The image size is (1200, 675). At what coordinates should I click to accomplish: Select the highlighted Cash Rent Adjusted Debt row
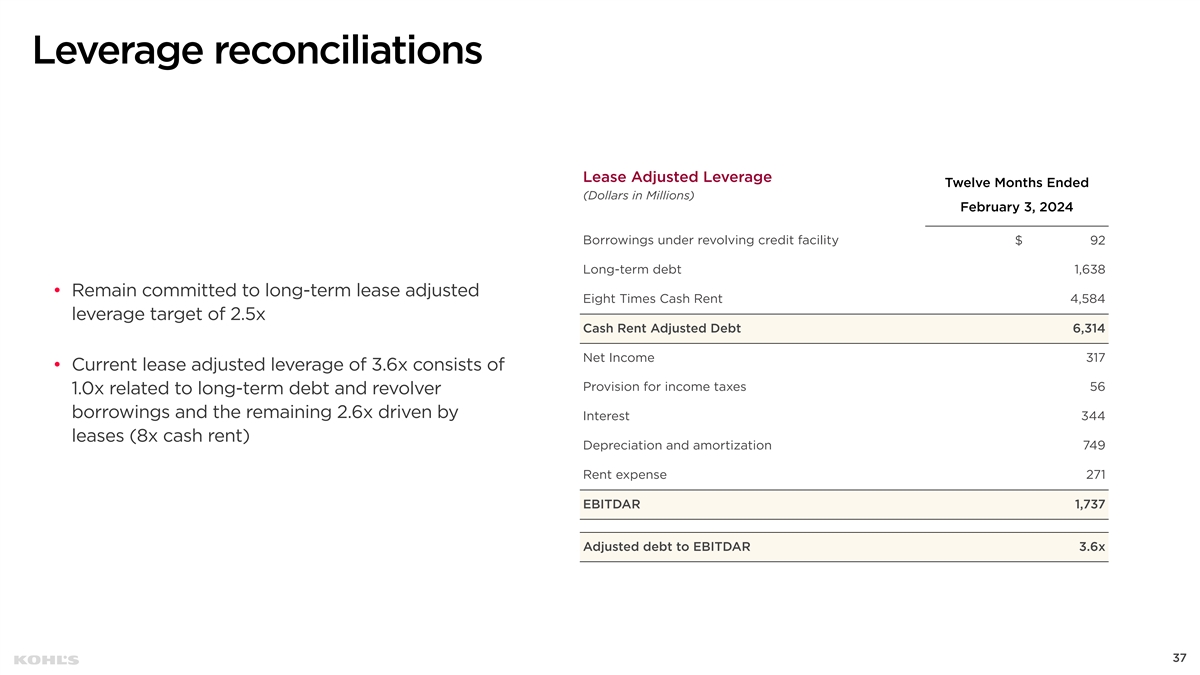pyautogui.click(x=843, y=329)
